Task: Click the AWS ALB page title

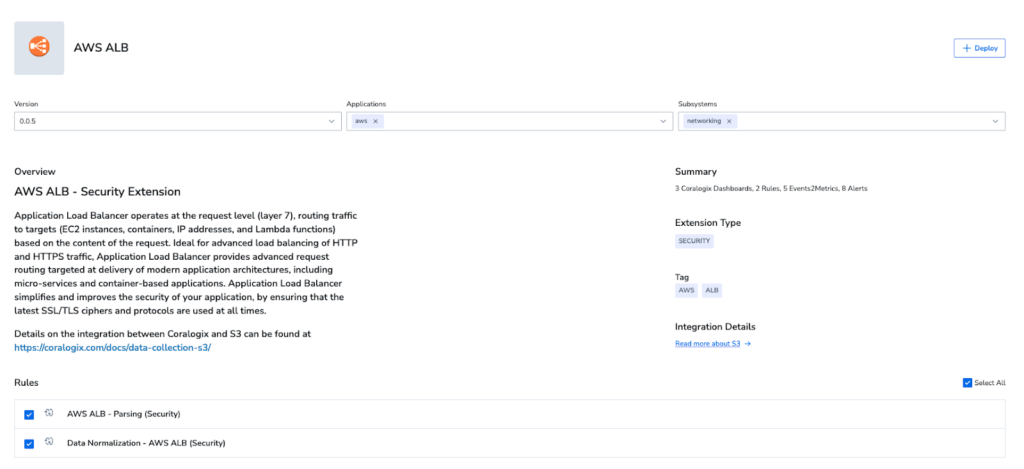Action: (x=101, y=48)
